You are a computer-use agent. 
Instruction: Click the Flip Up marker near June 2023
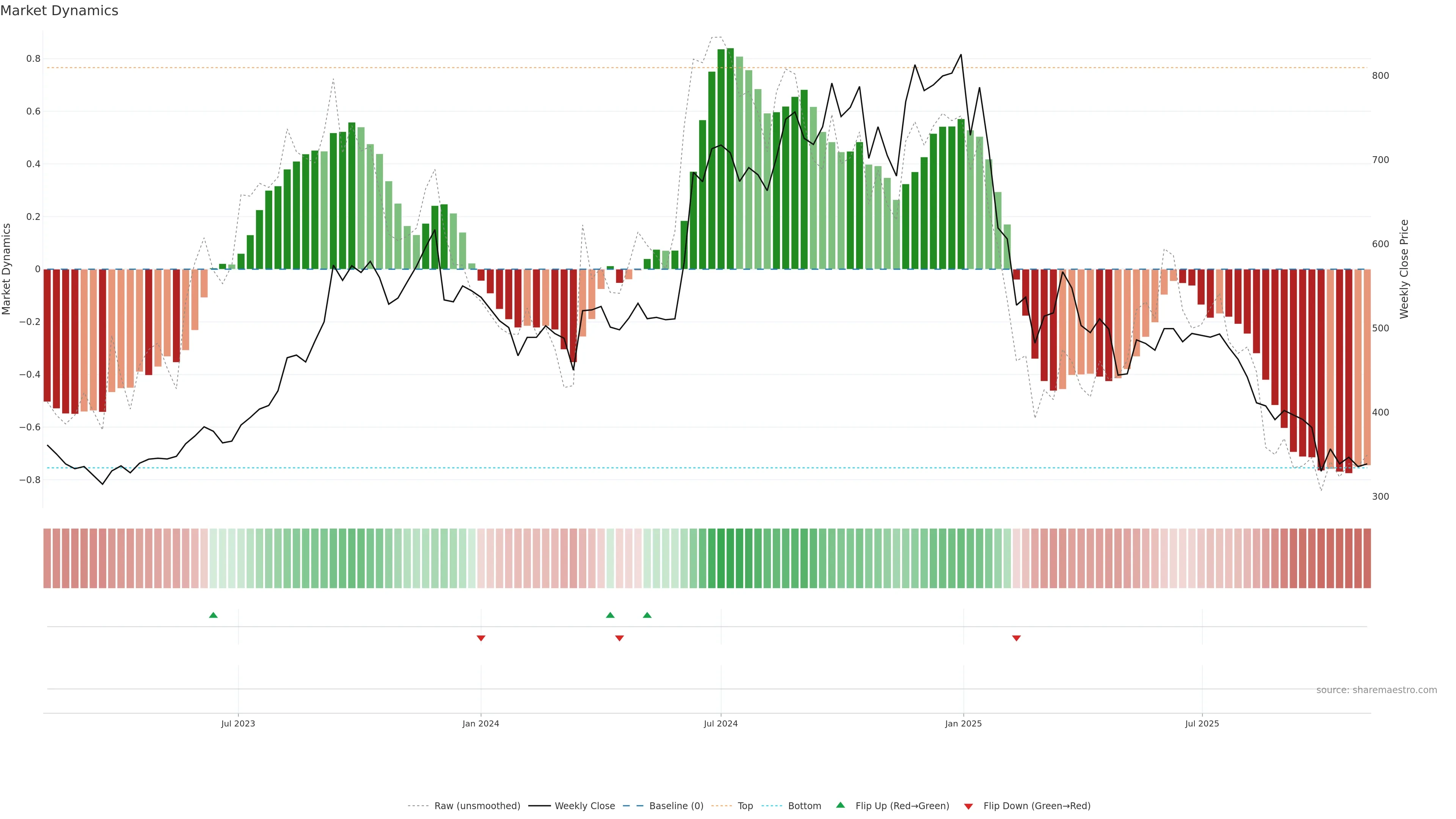(213, 615)
